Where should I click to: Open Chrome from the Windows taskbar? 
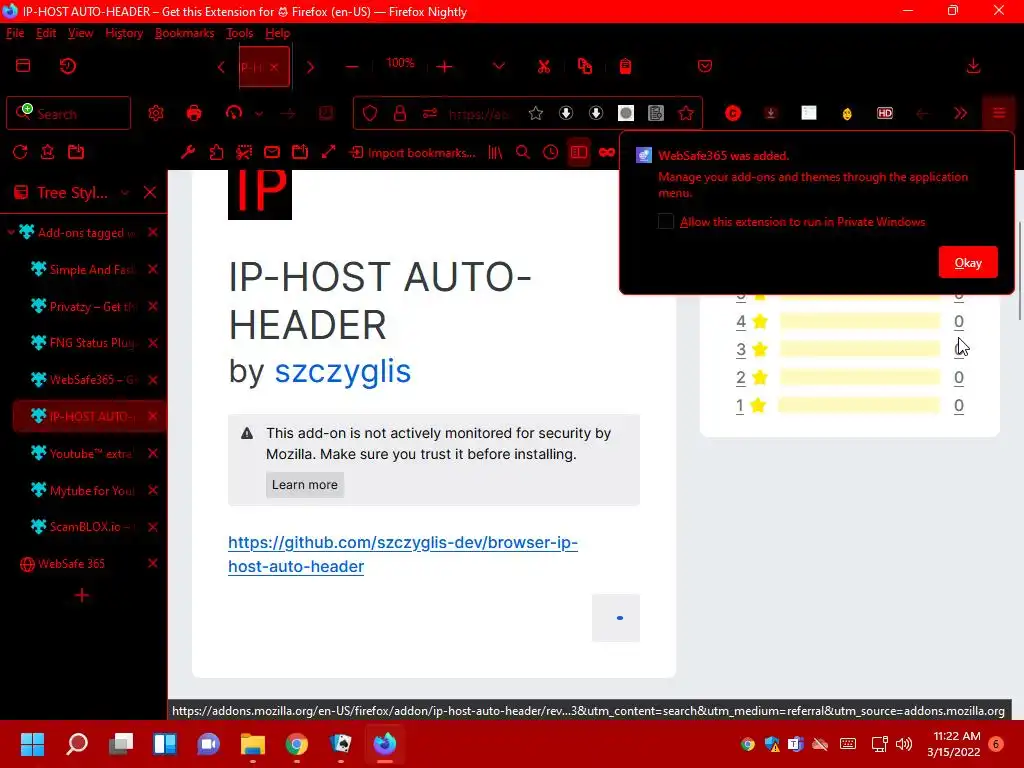pos(296,744)
